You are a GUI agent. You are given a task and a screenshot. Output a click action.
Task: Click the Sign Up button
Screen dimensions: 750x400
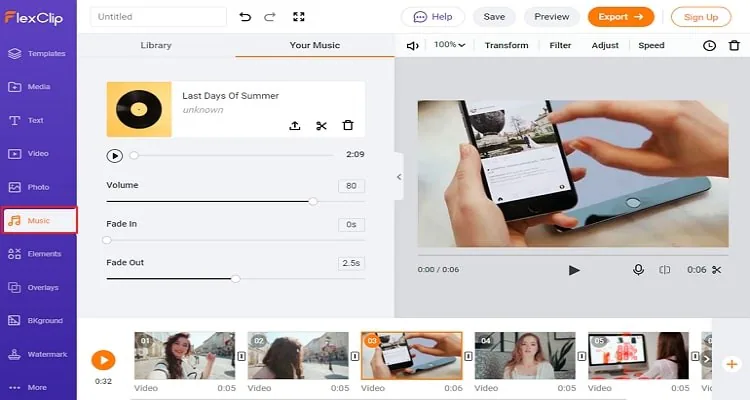pos(701,17)
